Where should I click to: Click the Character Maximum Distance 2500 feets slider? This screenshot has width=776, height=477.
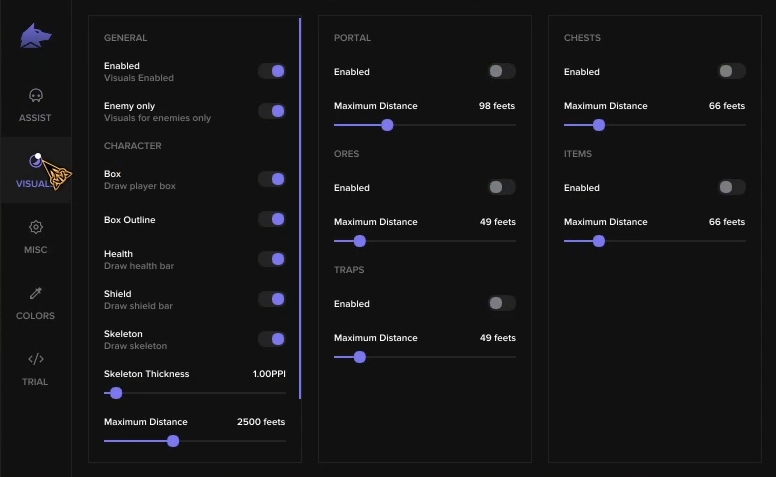pyautogui.click(x=194, y=441)
